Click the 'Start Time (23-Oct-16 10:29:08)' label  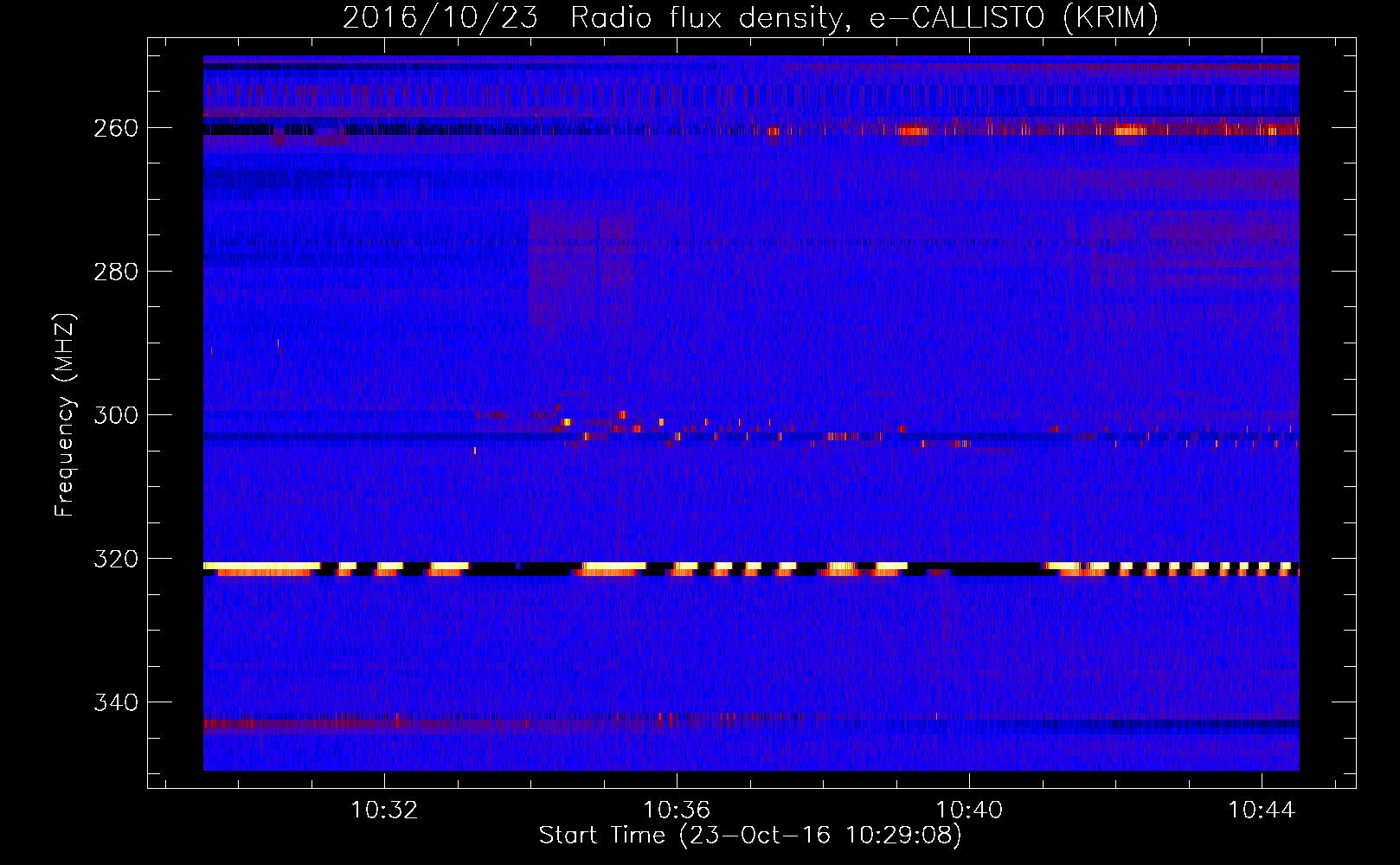750,836
